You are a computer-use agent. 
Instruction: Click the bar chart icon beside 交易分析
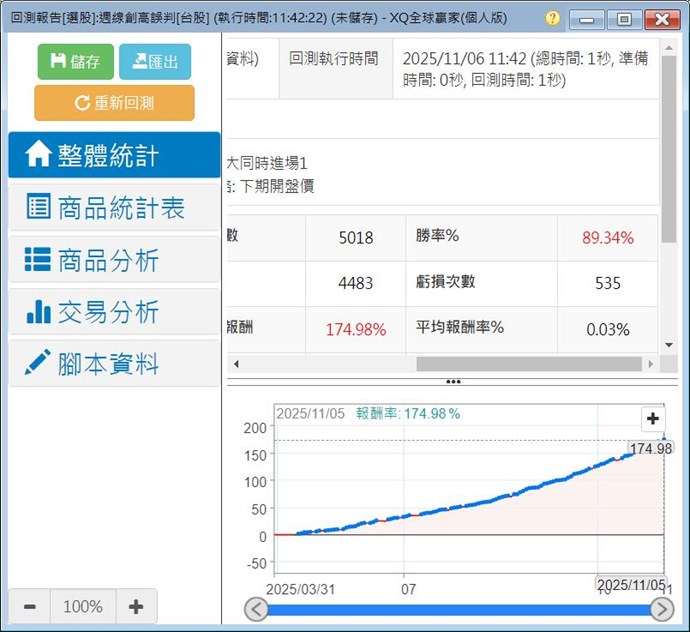[x=38, y=312]
